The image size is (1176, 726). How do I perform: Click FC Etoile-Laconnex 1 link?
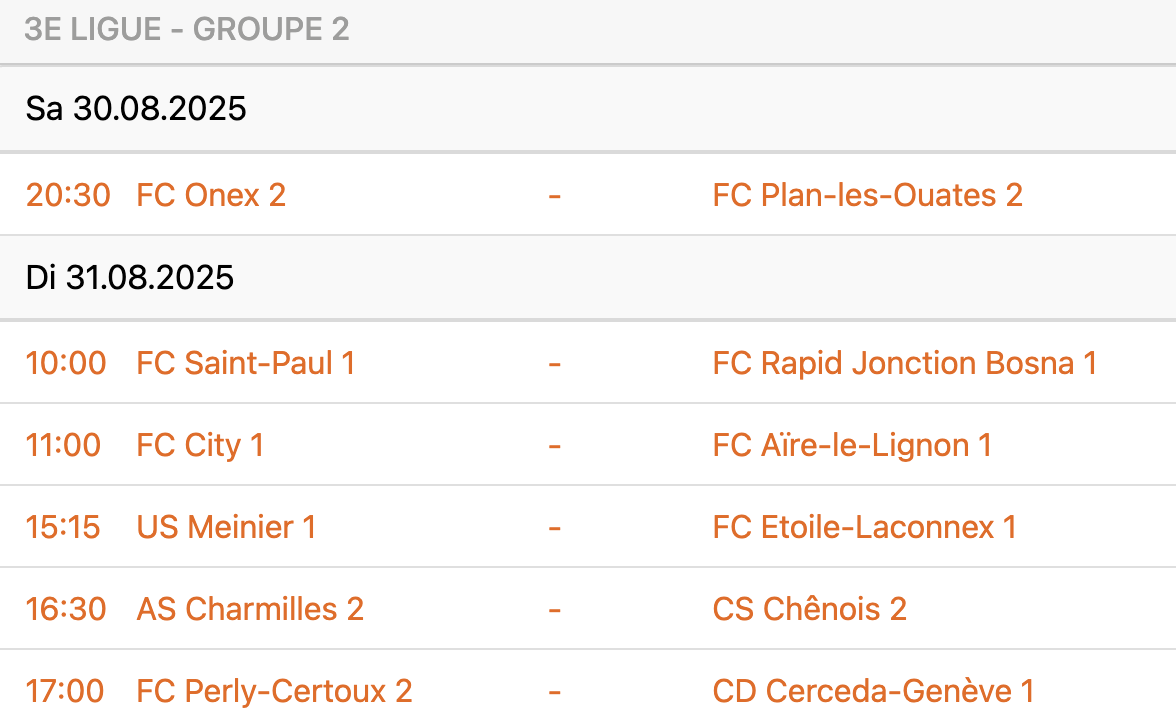coord(864,527)
